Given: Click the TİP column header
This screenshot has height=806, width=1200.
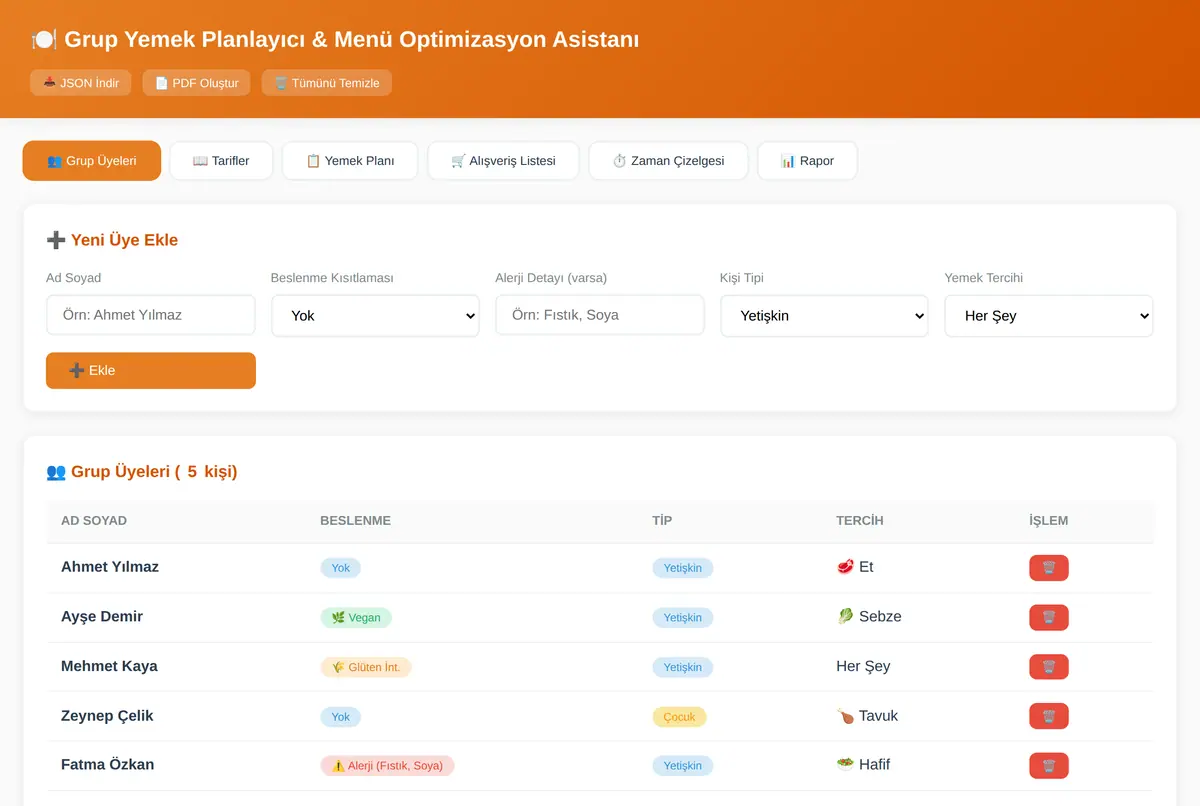Looking at the screenshot, I should tap(662, 521).
